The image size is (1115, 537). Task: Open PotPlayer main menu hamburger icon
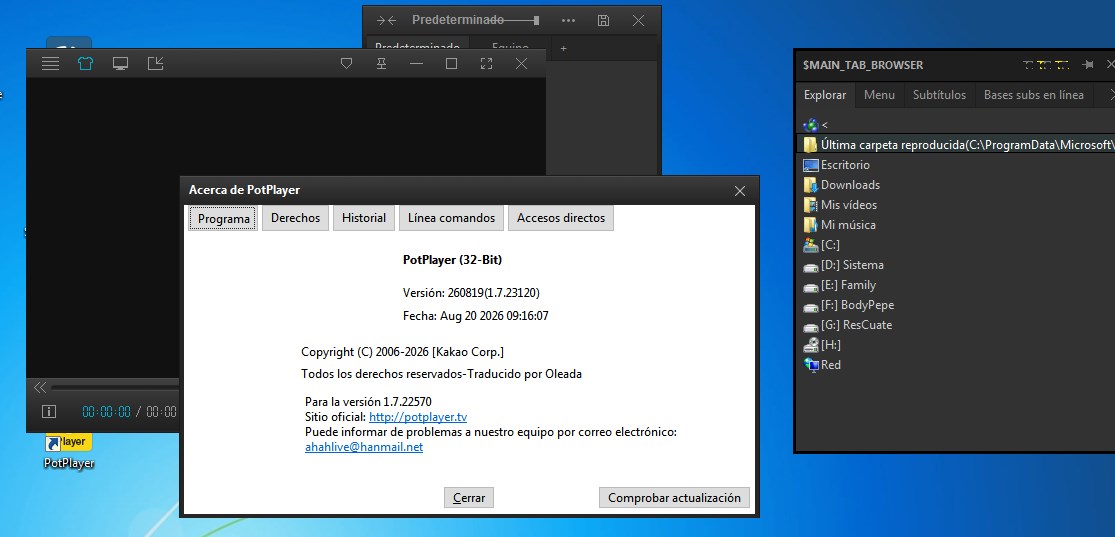50,64
